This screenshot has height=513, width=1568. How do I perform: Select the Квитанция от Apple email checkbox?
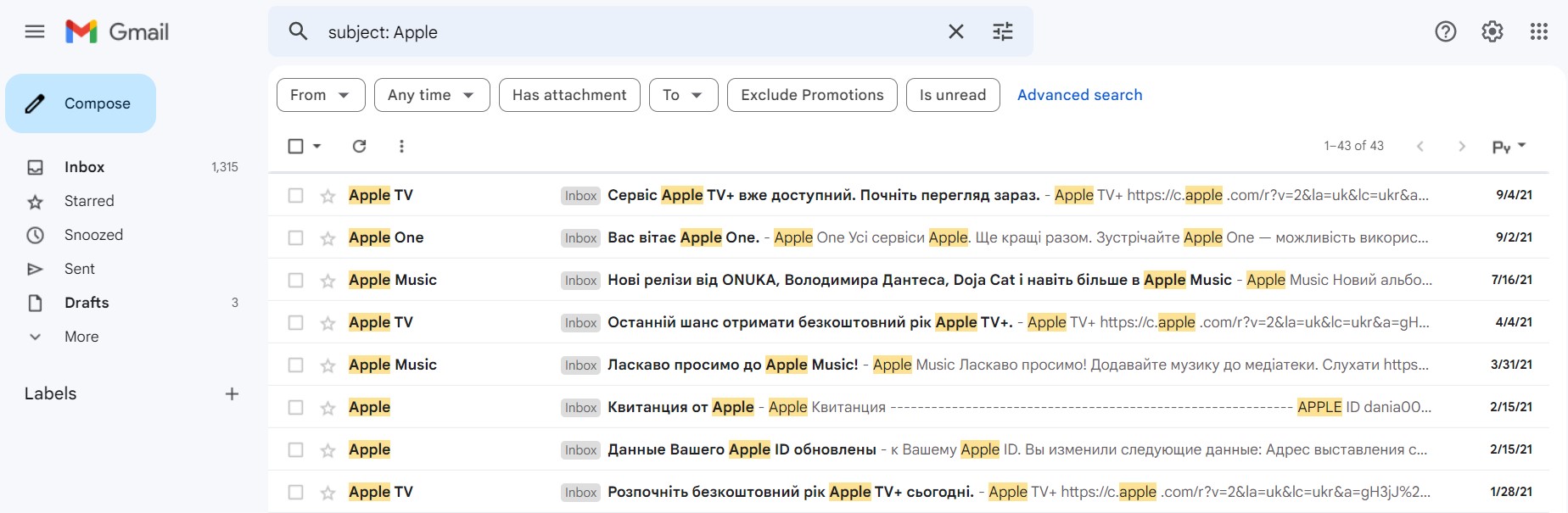[x=295, y=408]
